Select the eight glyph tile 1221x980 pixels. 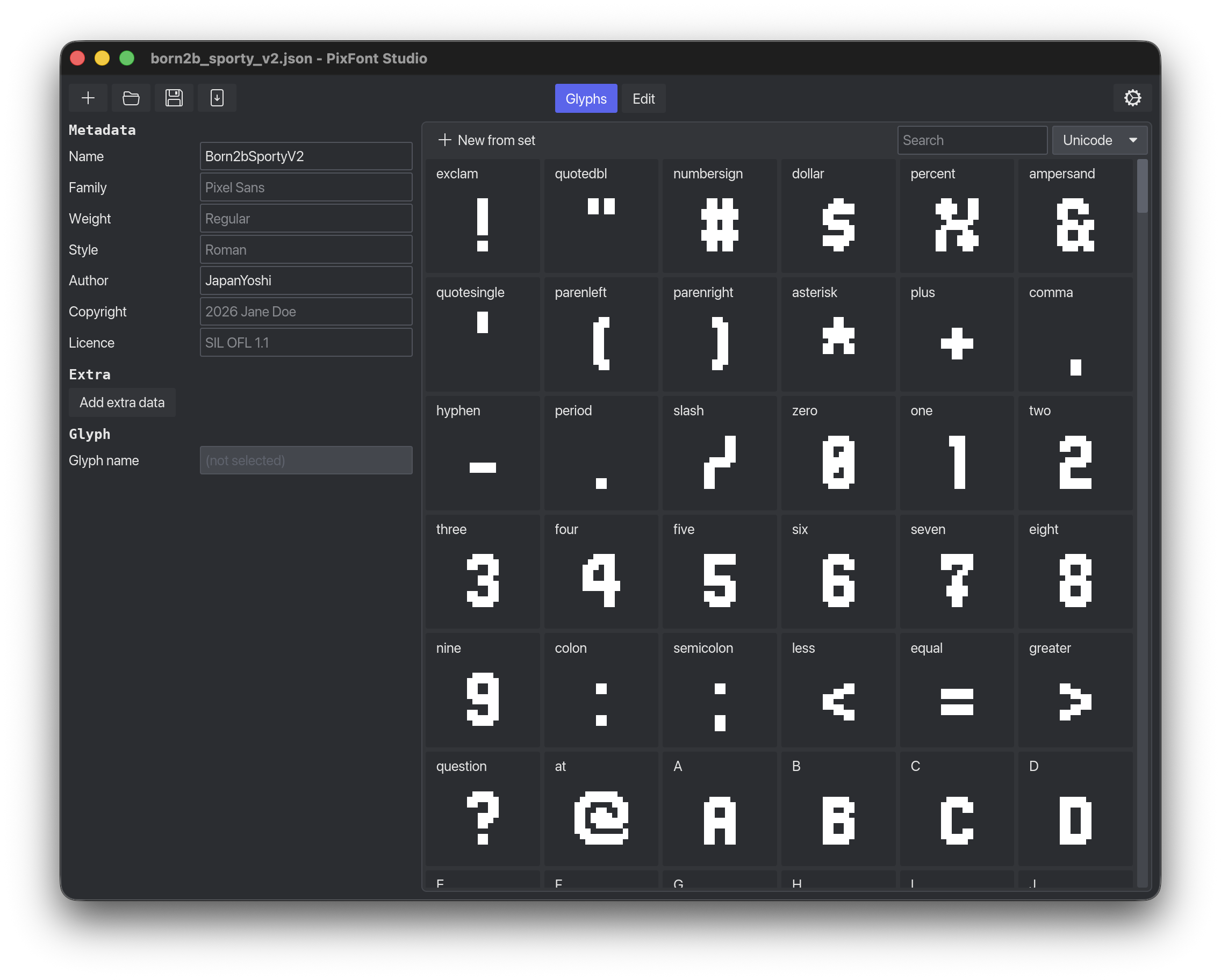pyautogui.click(x=1075, y=571)
